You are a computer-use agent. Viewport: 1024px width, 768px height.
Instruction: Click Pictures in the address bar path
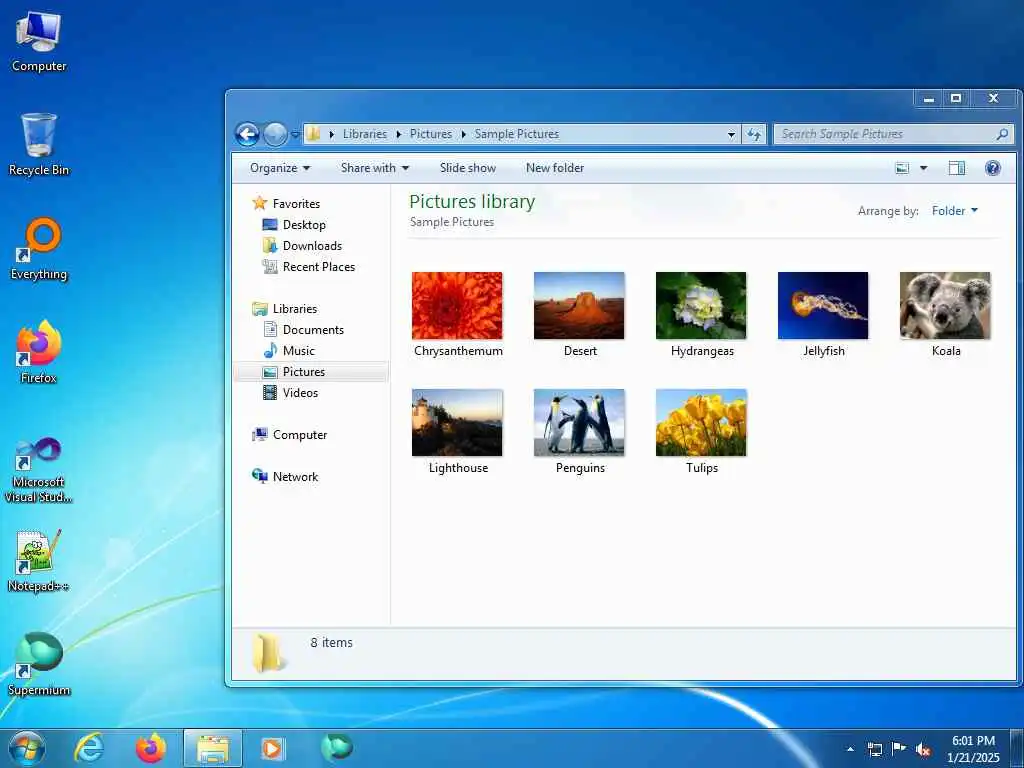point(430,134)
